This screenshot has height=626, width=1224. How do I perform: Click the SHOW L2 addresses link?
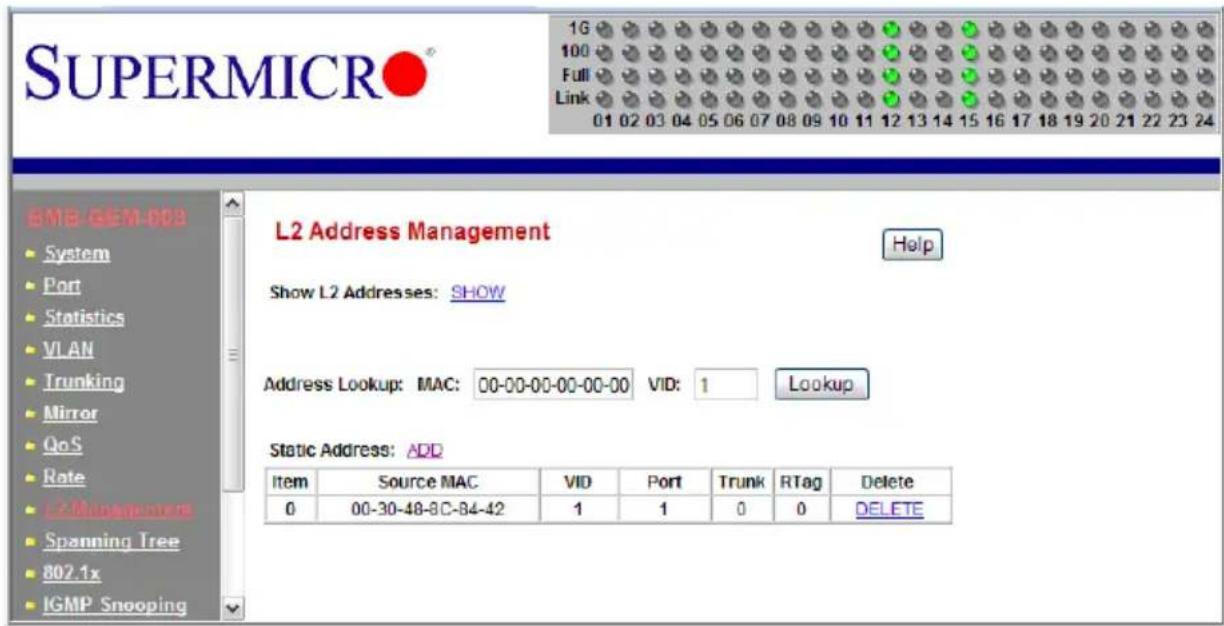(479, 294)
